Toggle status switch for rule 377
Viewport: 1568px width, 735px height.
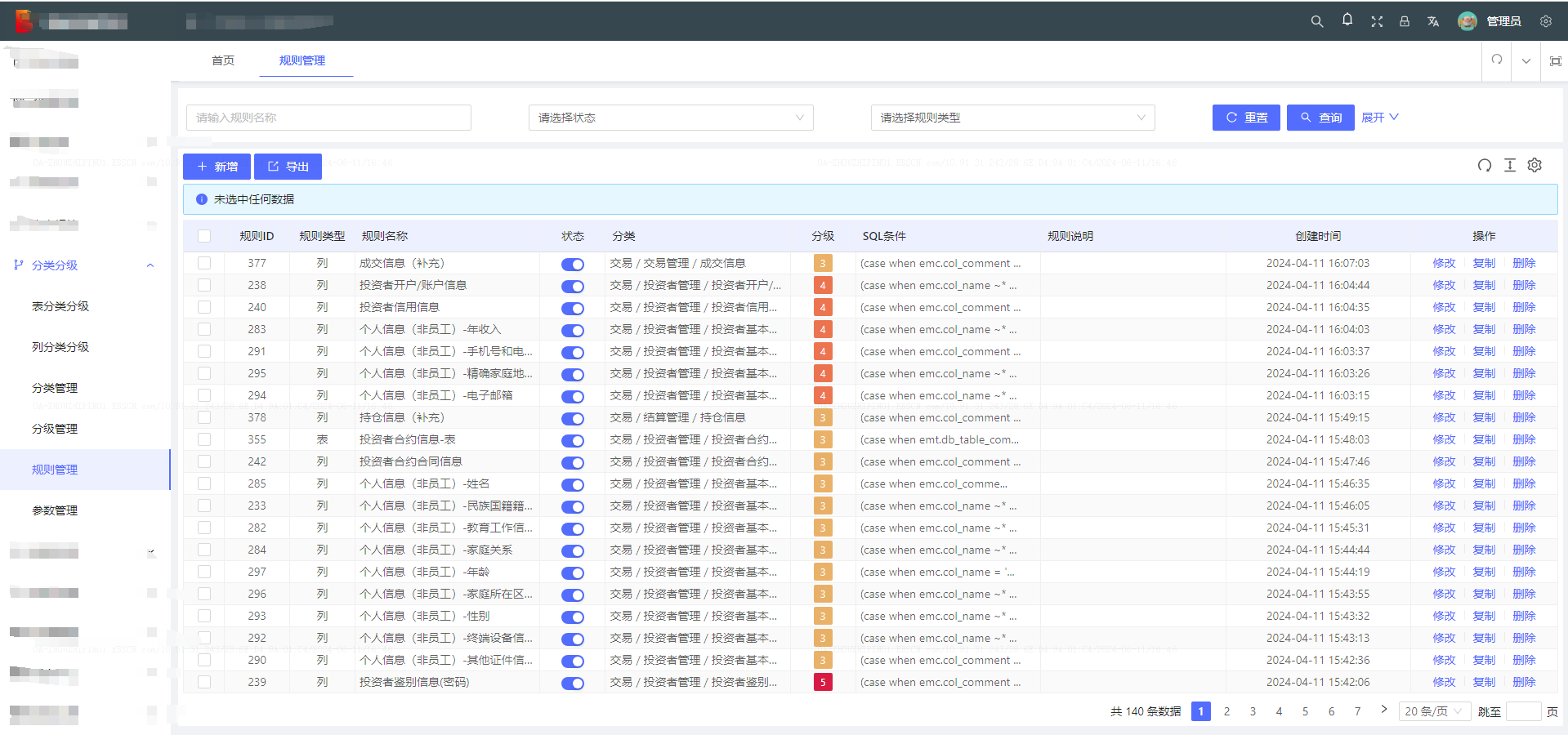pos(573,264)
